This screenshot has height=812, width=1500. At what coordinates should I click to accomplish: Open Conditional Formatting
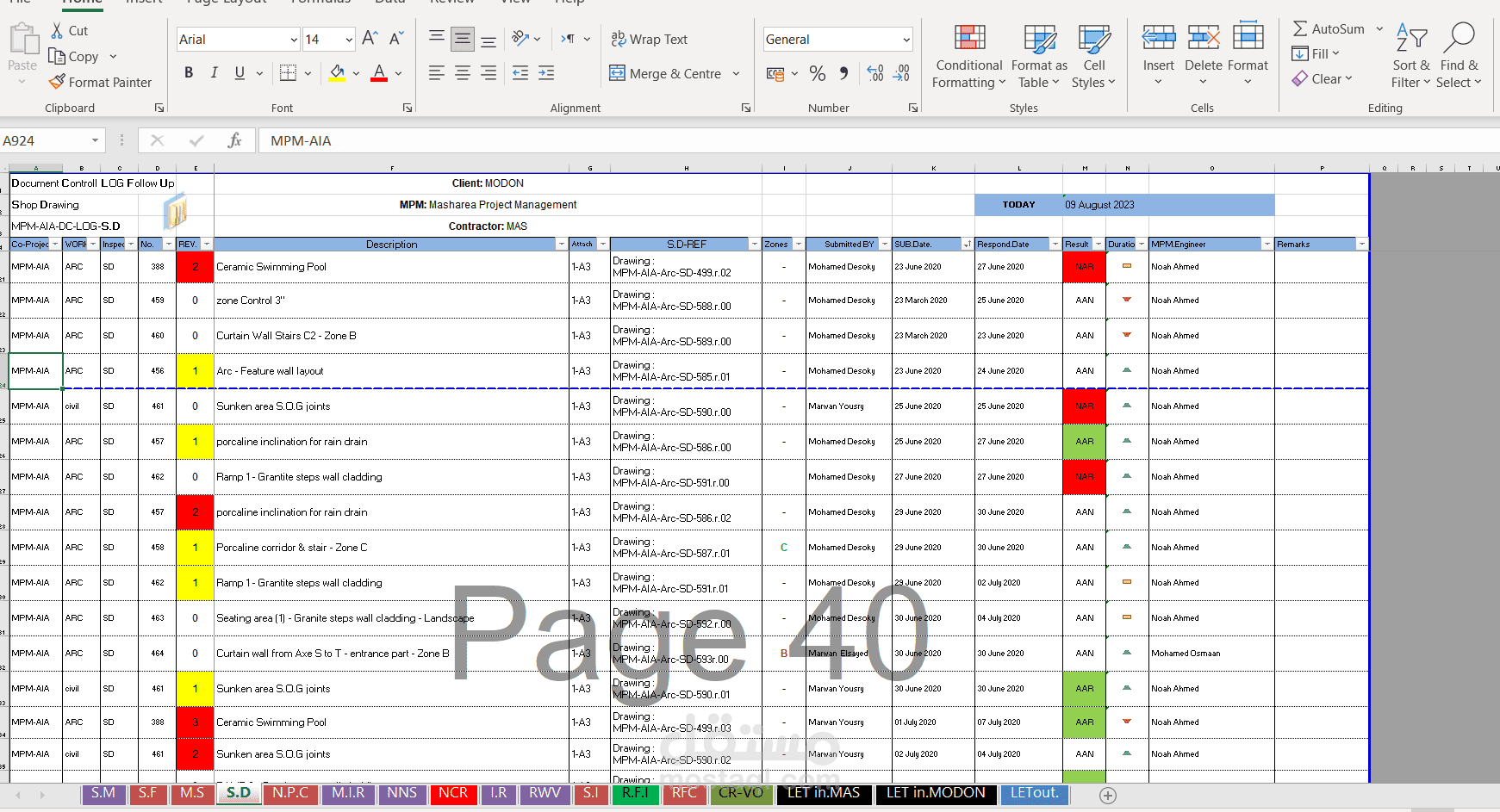click(x=969, y=57)
